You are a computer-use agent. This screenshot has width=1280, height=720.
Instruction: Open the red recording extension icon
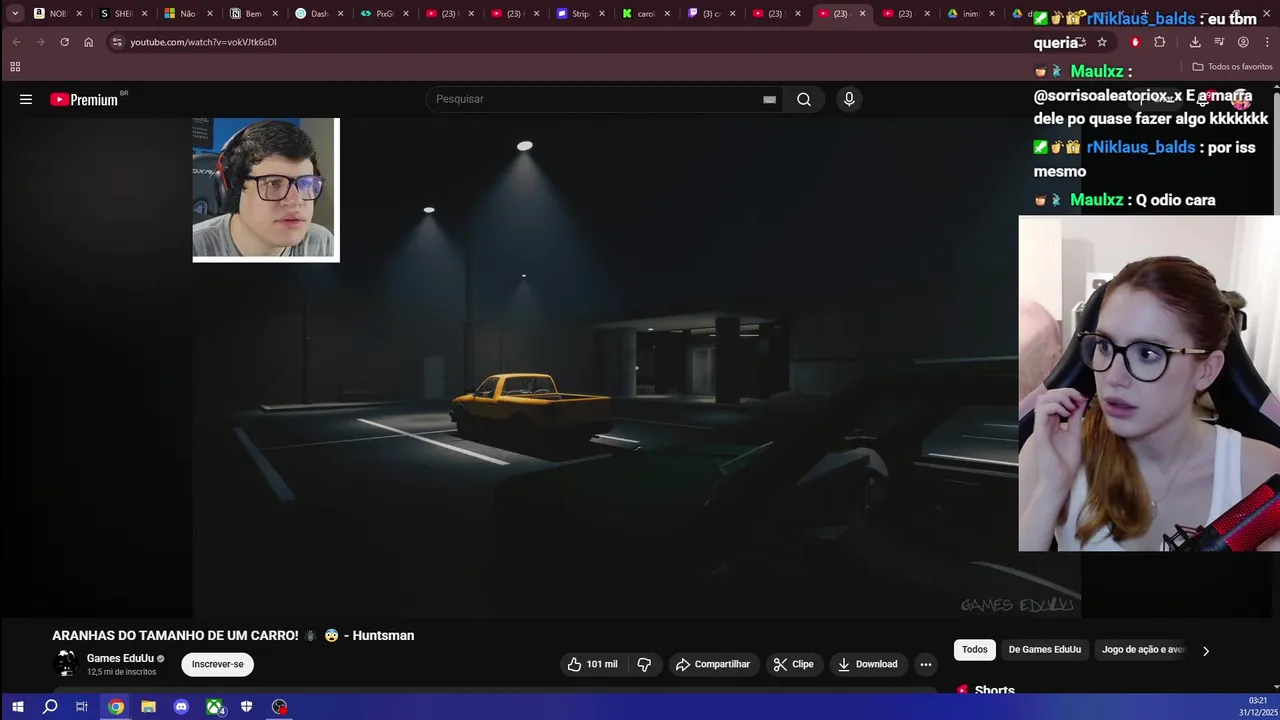1135,42
